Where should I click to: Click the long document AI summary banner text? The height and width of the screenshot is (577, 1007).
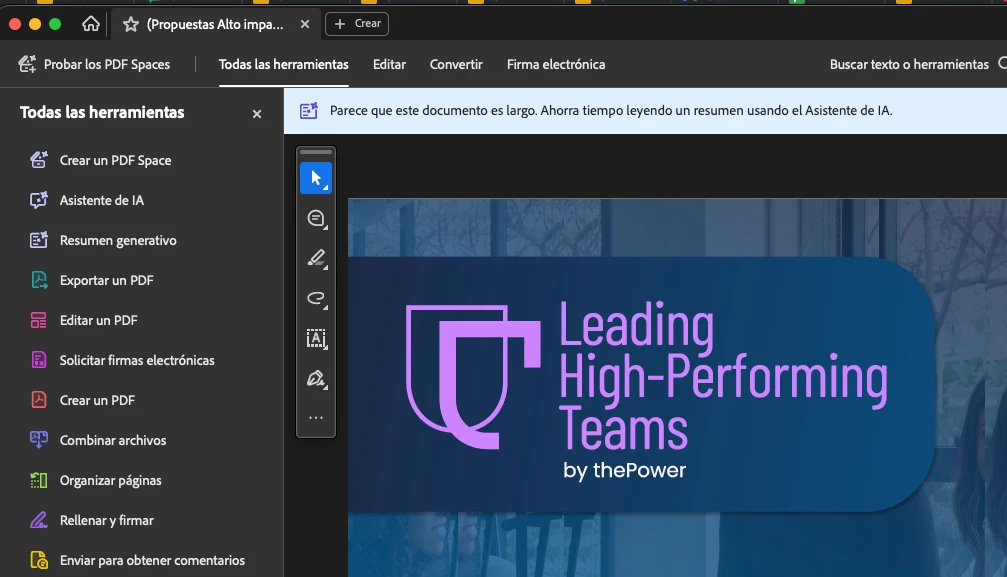tap(611, 111)
